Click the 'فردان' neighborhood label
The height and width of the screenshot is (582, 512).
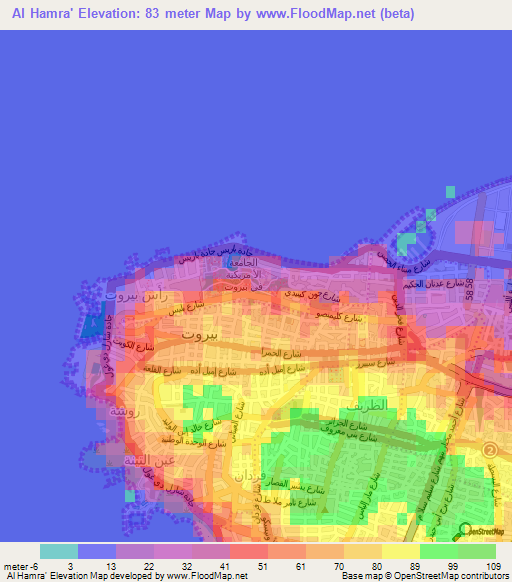click(x=250, y=477)
